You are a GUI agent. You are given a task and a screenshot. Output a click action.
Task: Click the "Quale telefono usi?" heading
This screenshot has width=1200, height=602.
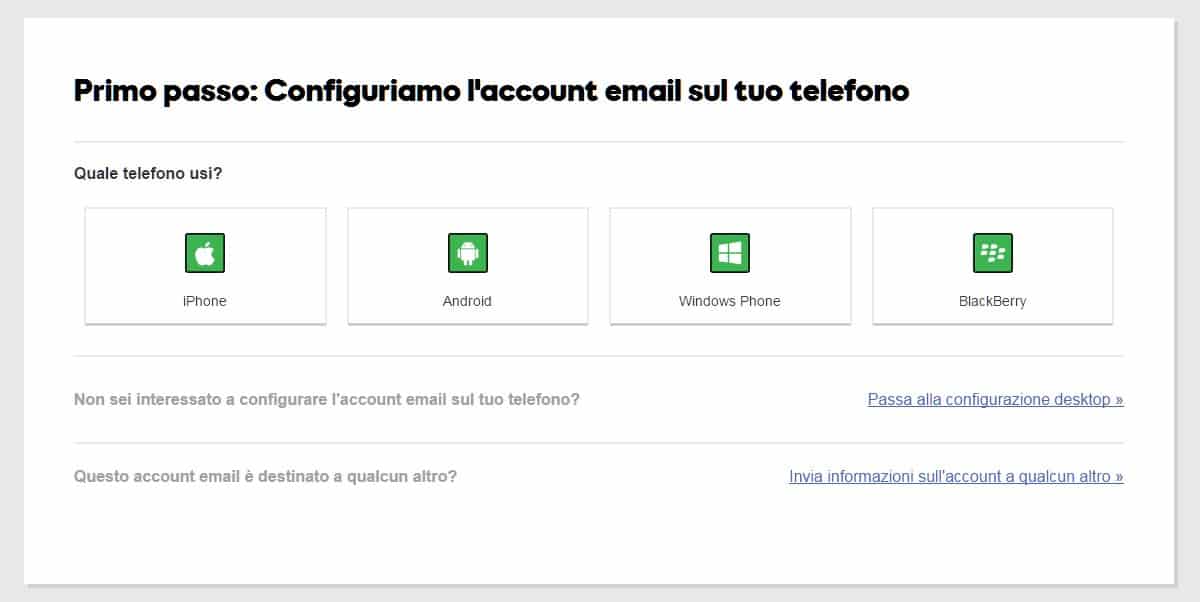tap(144, 173)
